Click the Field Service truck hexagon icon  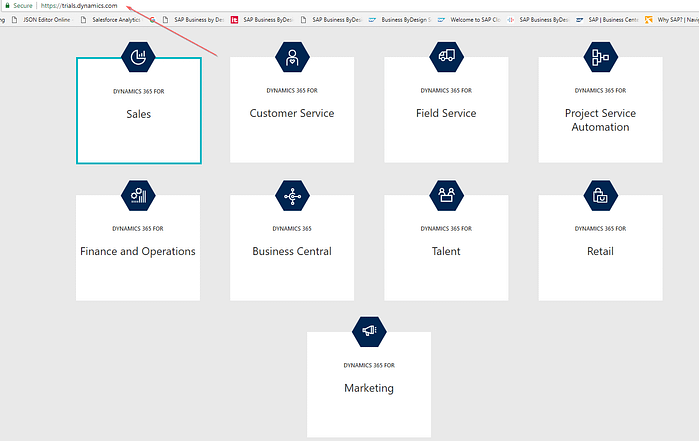point(446,57)
